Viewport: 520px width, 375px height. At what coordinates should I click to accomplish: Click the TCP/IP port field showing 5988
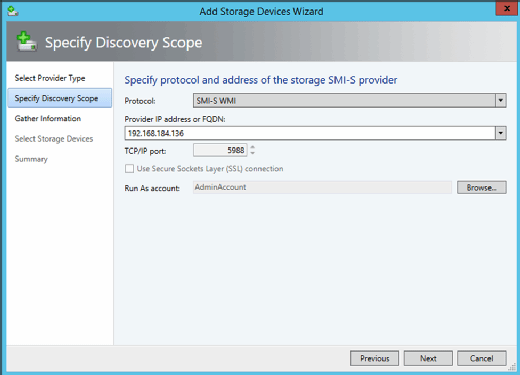(220, 150)
